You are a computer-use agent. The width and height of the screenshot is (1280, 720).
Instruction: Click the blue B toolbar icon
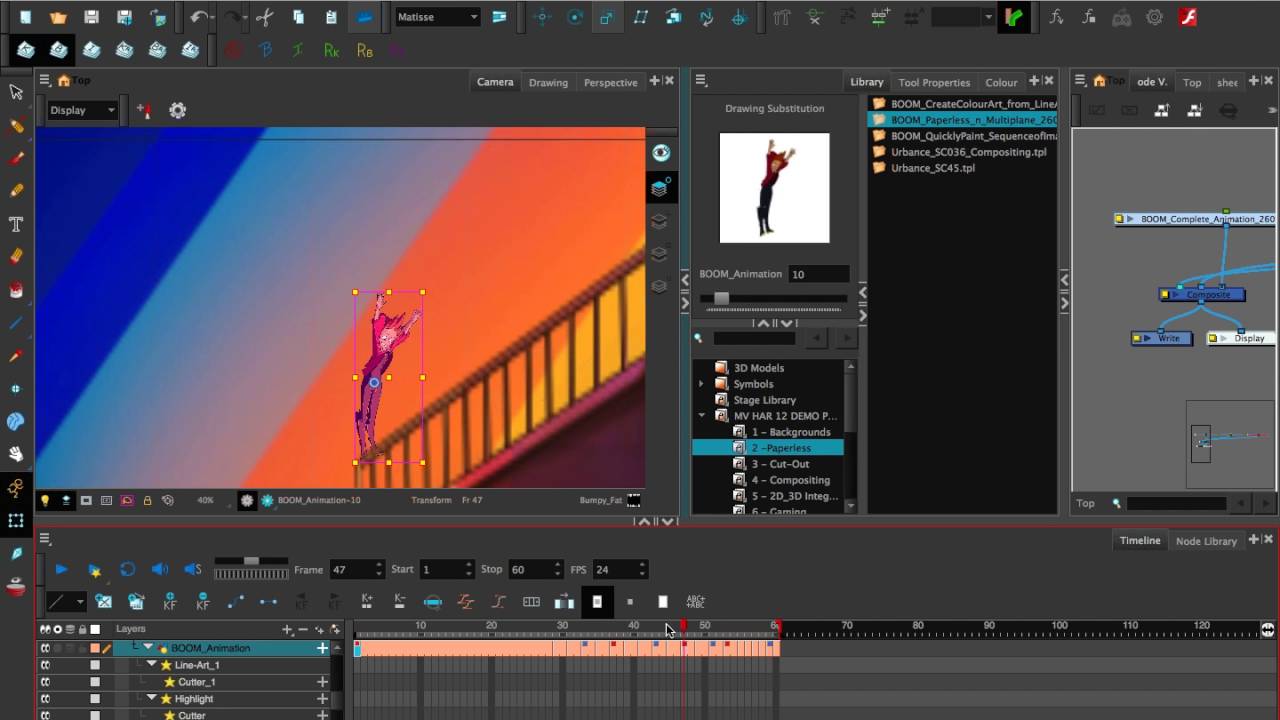point(266,50)
